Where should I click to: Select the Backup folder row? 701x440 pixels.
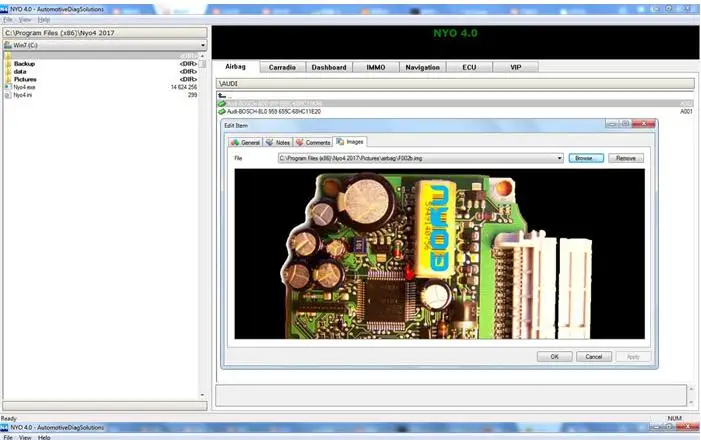click(x=101, y=64)
